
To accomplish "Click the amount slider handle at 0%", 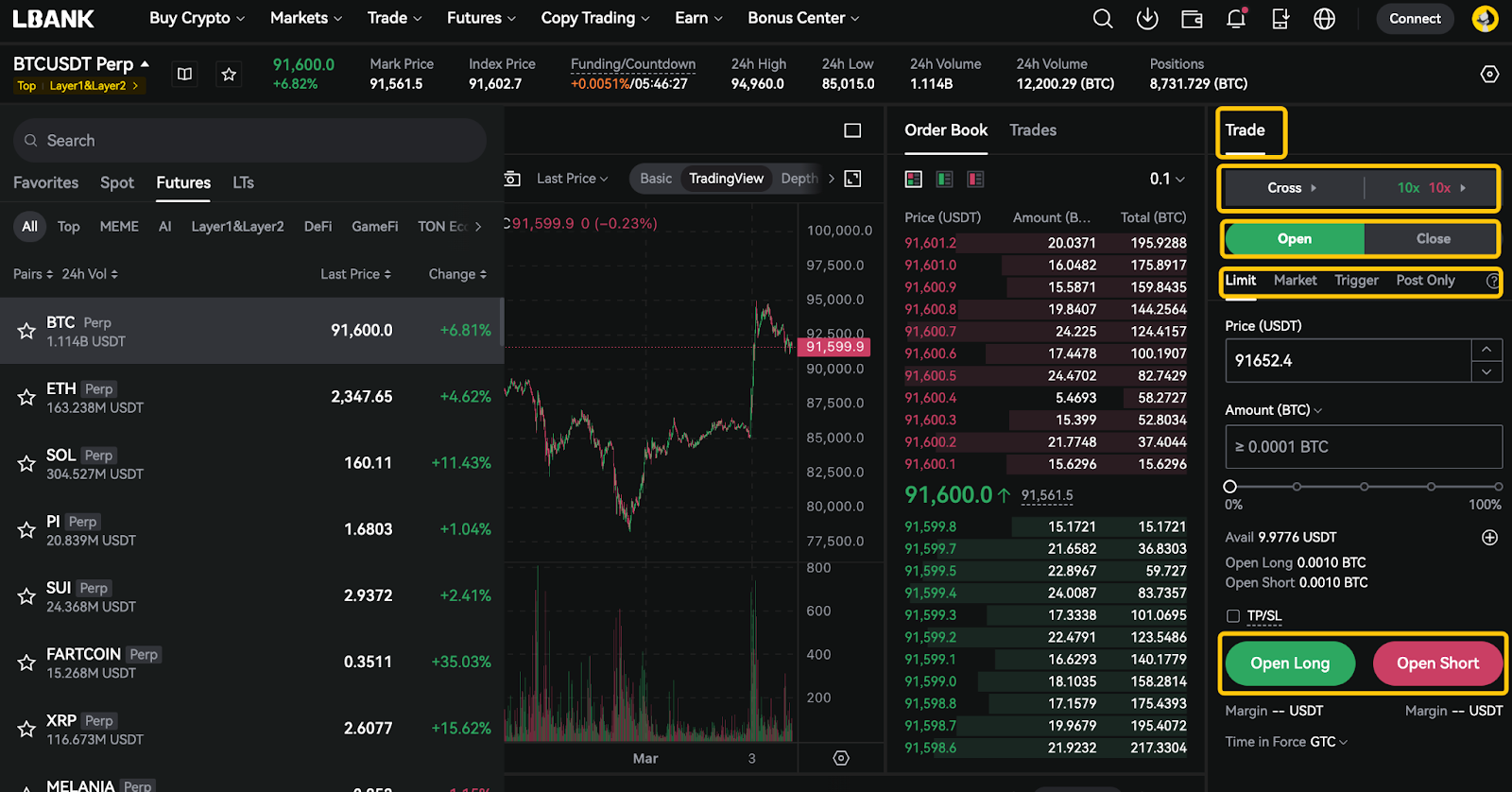I will (1229, 487).
